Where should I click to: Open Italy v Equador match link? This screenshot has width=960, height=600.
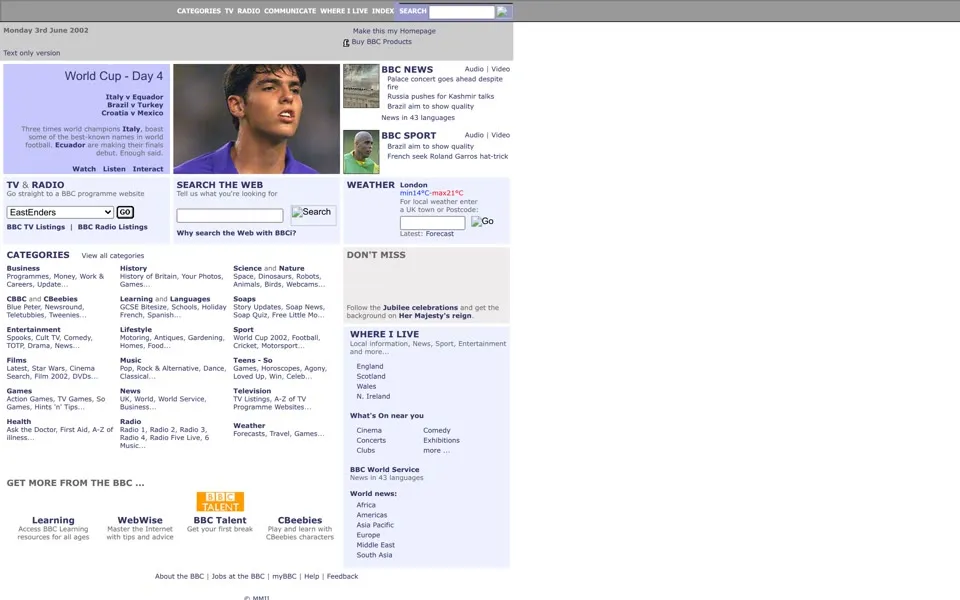[134, 97]
